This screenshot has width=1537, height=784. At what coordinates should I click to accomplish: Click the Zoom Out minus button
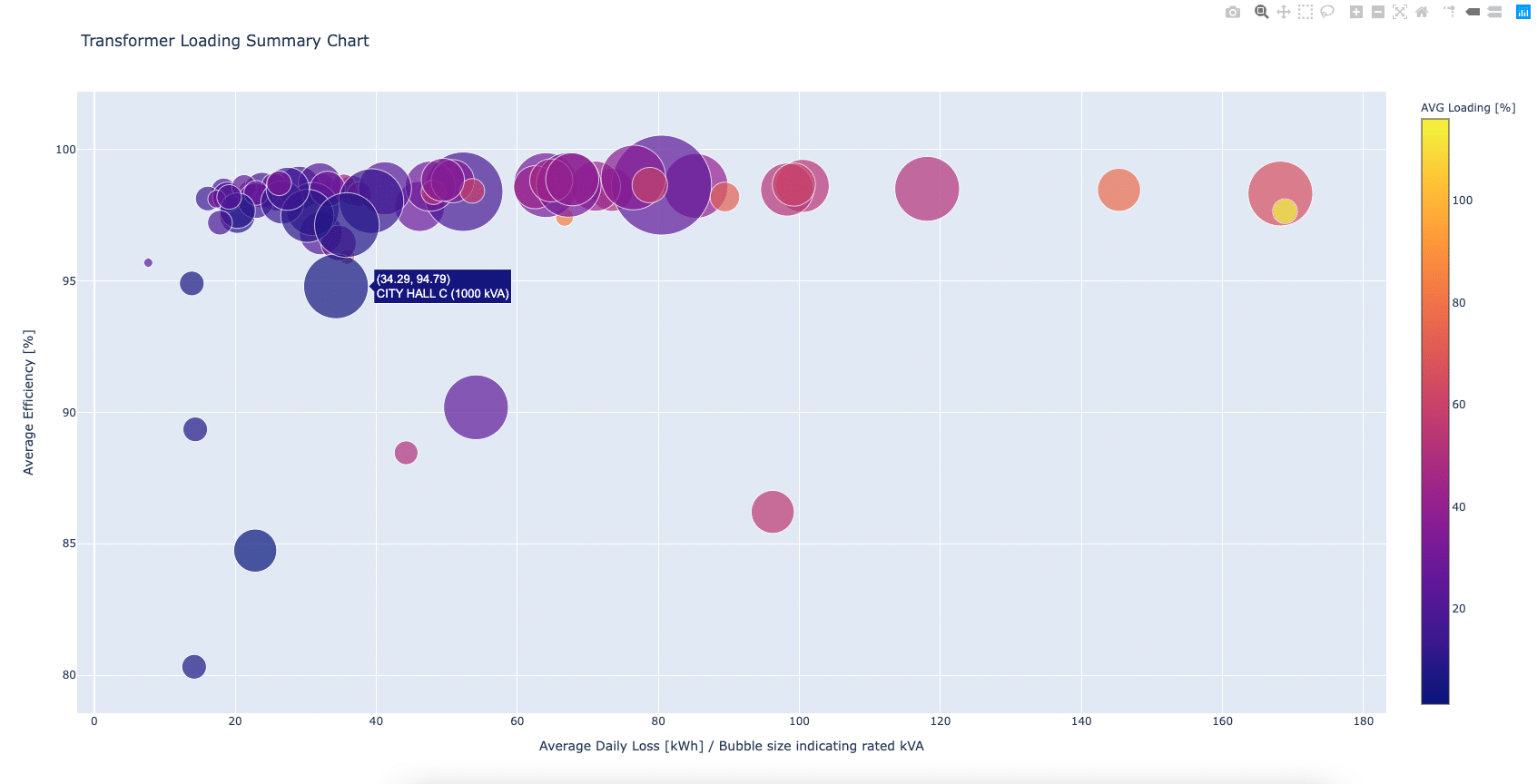(1378, 12)
